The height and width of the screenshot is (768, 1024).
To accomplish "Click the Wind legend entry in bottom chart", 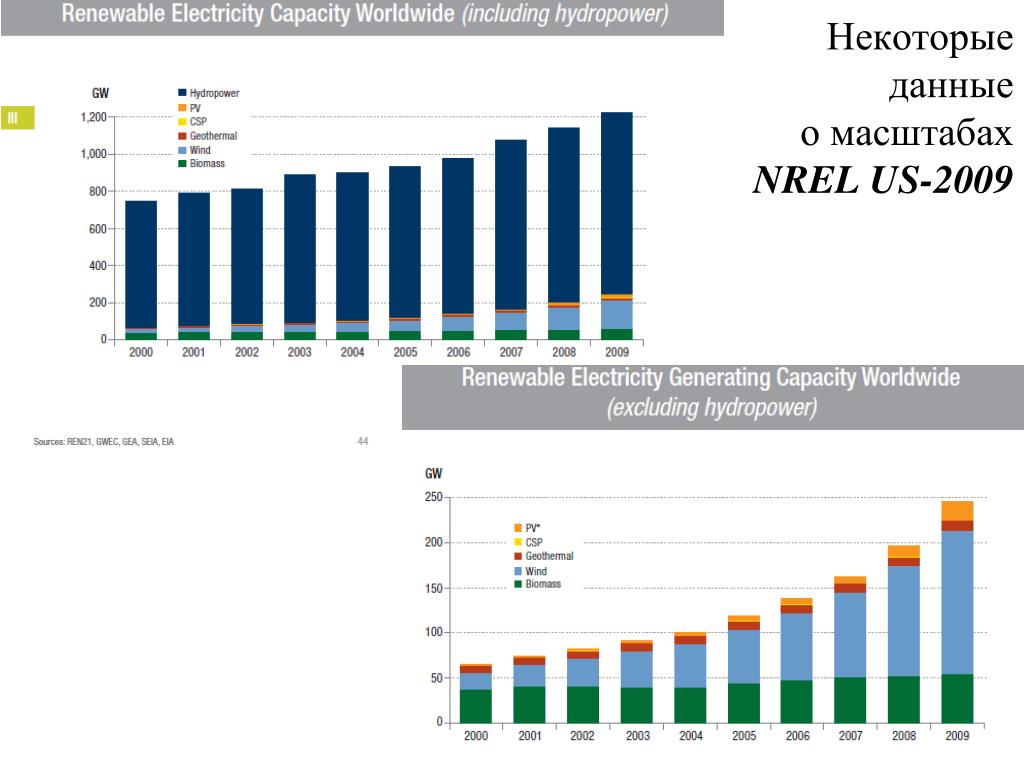I will [530, 571].
